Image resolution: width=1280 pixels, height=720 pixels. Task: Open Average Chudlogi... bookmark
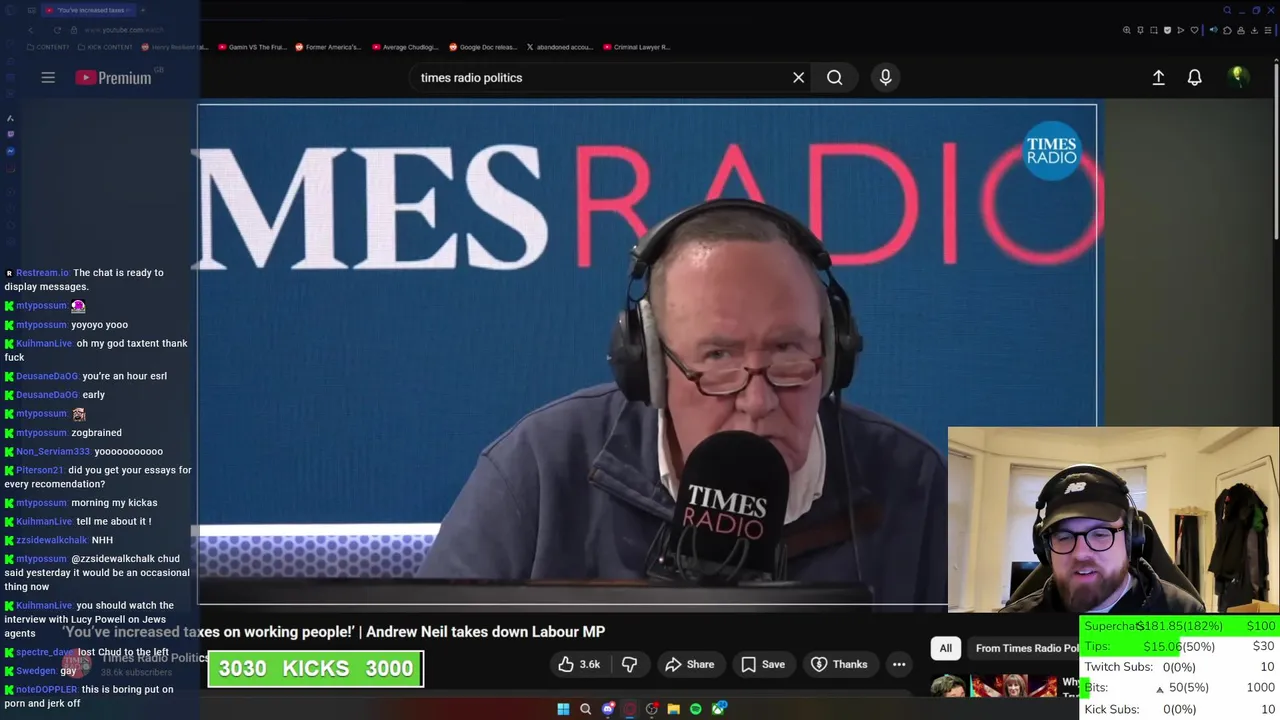[x=405, y=47]
